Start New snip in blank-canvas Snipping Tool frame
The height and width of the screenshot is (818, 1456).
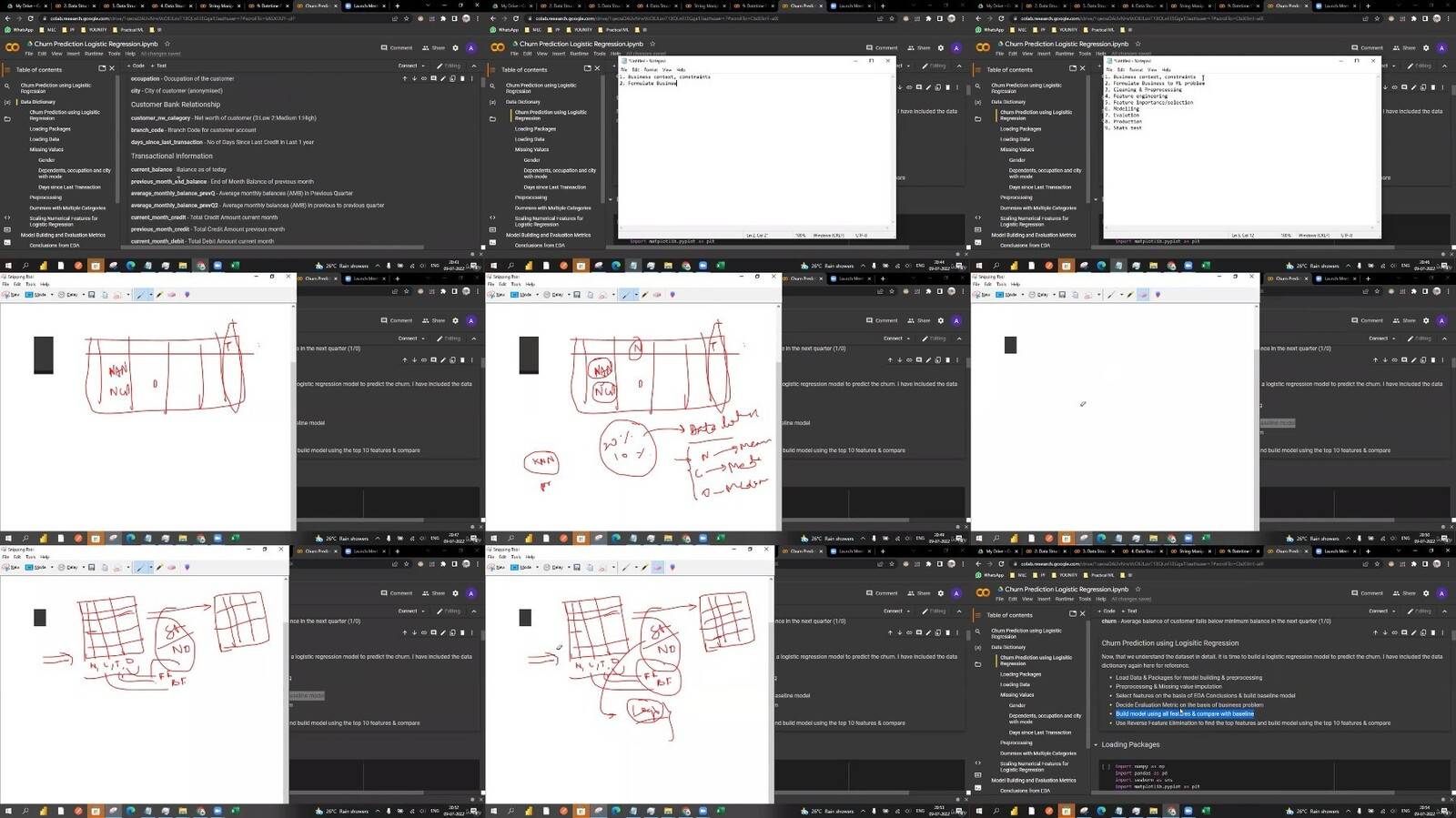point(982,295)
